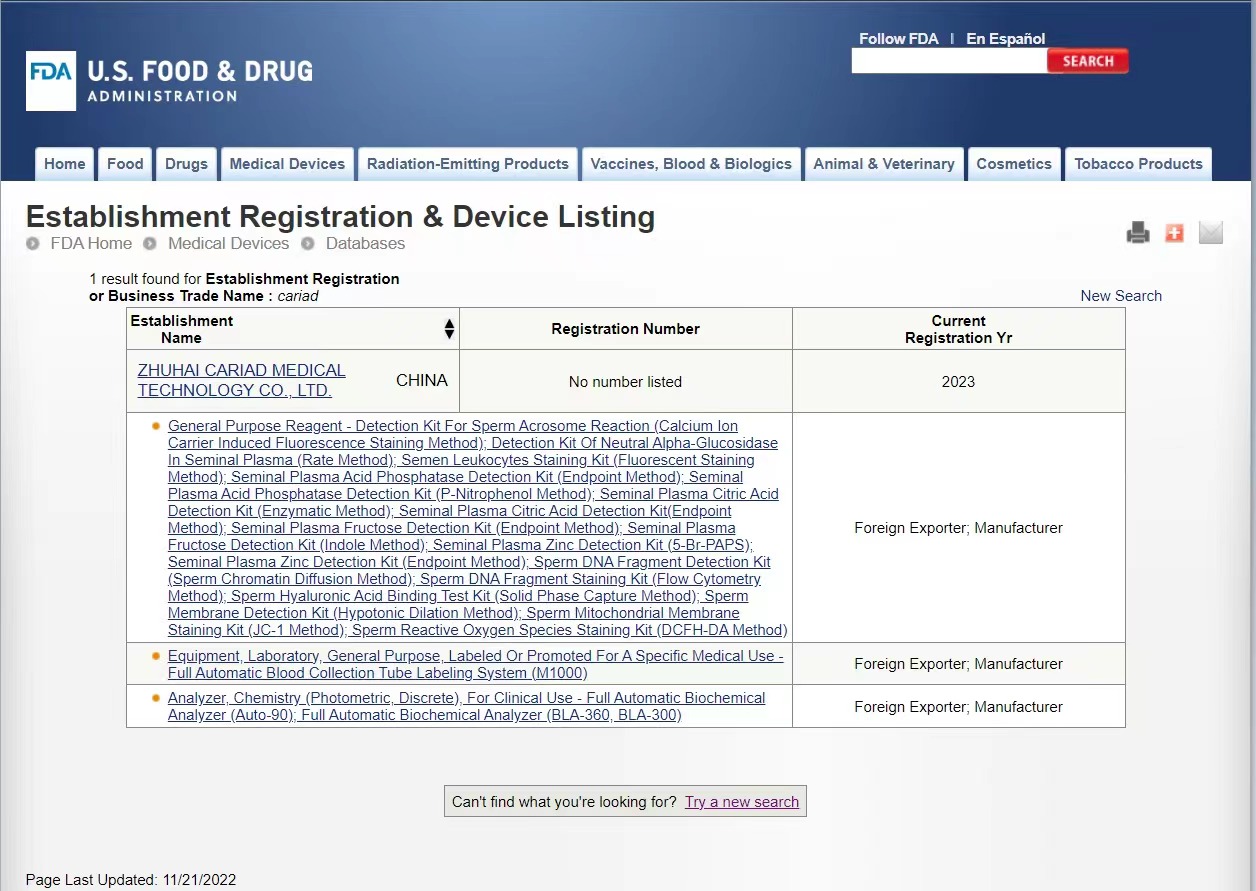This screenshot has width=1256, height=891.
Task: Click Foreign Exporter; Manufacturer in reagent row
Action: pyautogui.click(x=958, y=528)
